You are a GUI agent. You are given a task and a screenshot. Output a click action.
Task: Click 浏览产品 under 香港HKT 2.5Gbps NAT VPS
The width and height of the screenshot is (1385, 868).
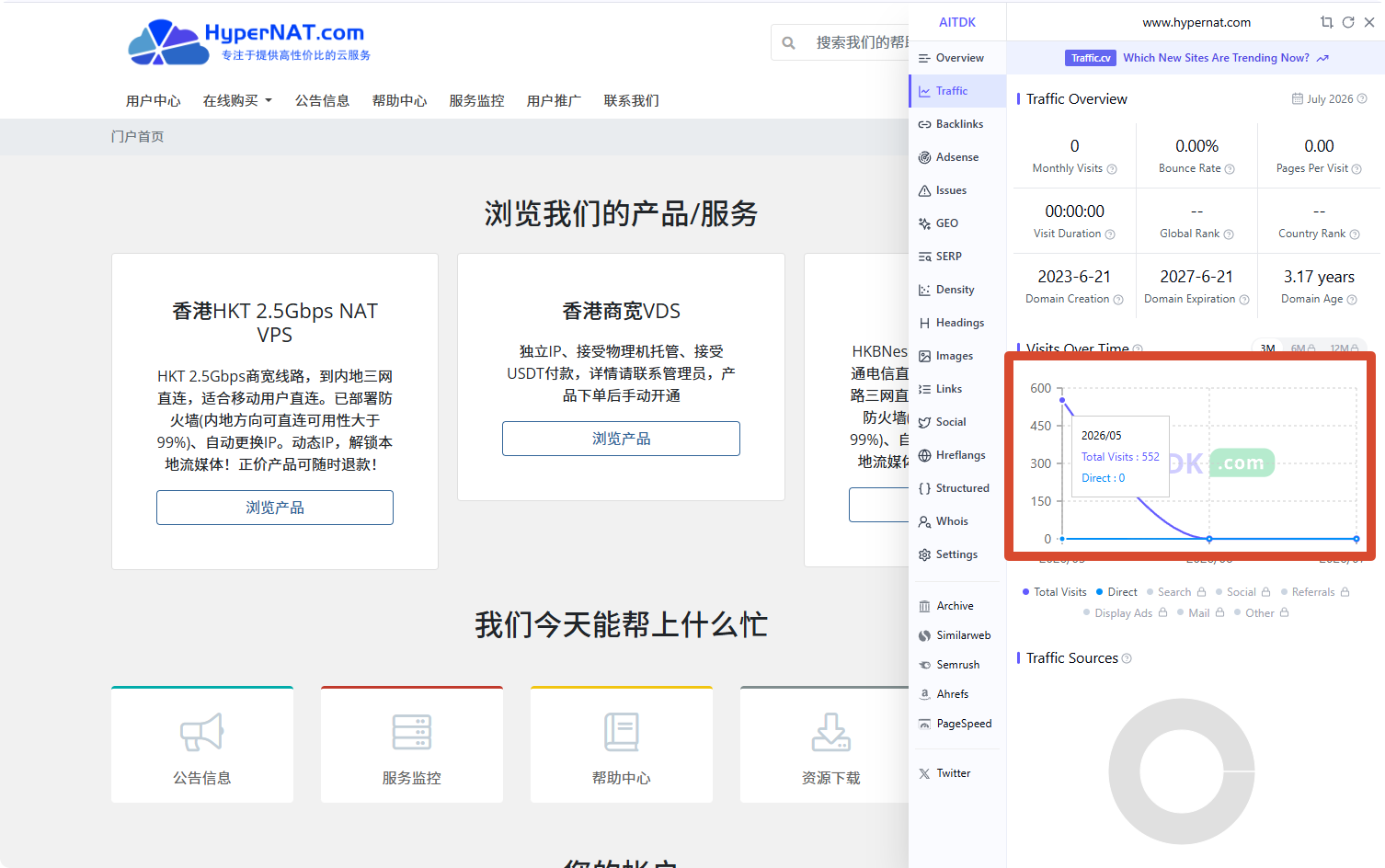tap(275, 508)
